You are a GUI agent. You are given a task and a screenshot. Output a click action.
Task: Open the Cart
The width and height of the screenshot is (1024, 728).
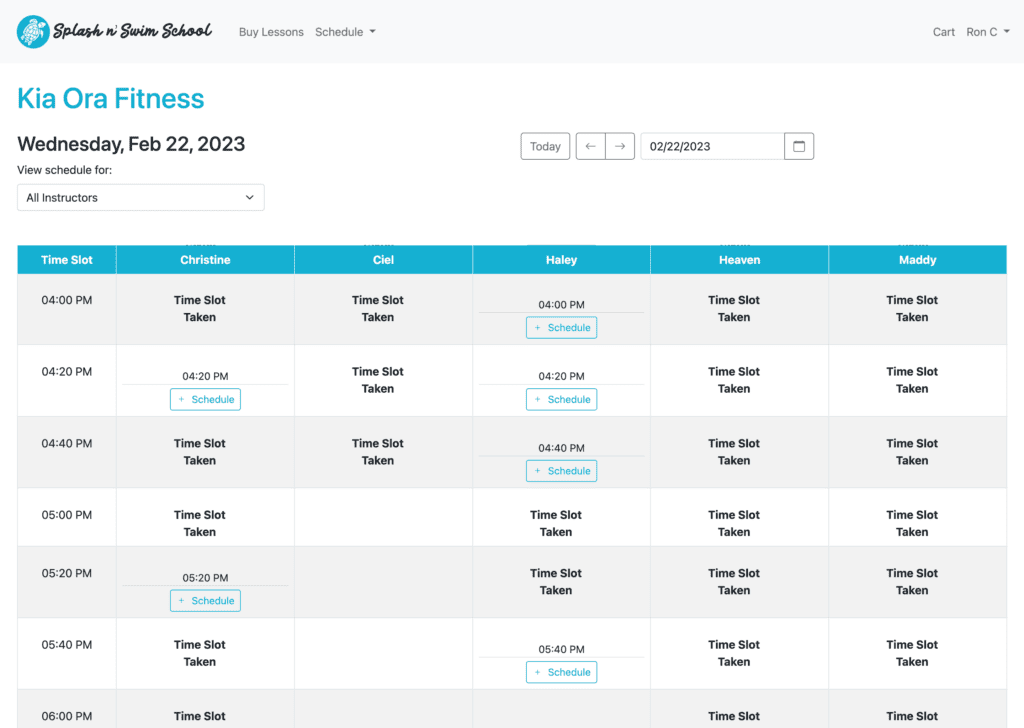pyautogui.click(x=943, y=31)
